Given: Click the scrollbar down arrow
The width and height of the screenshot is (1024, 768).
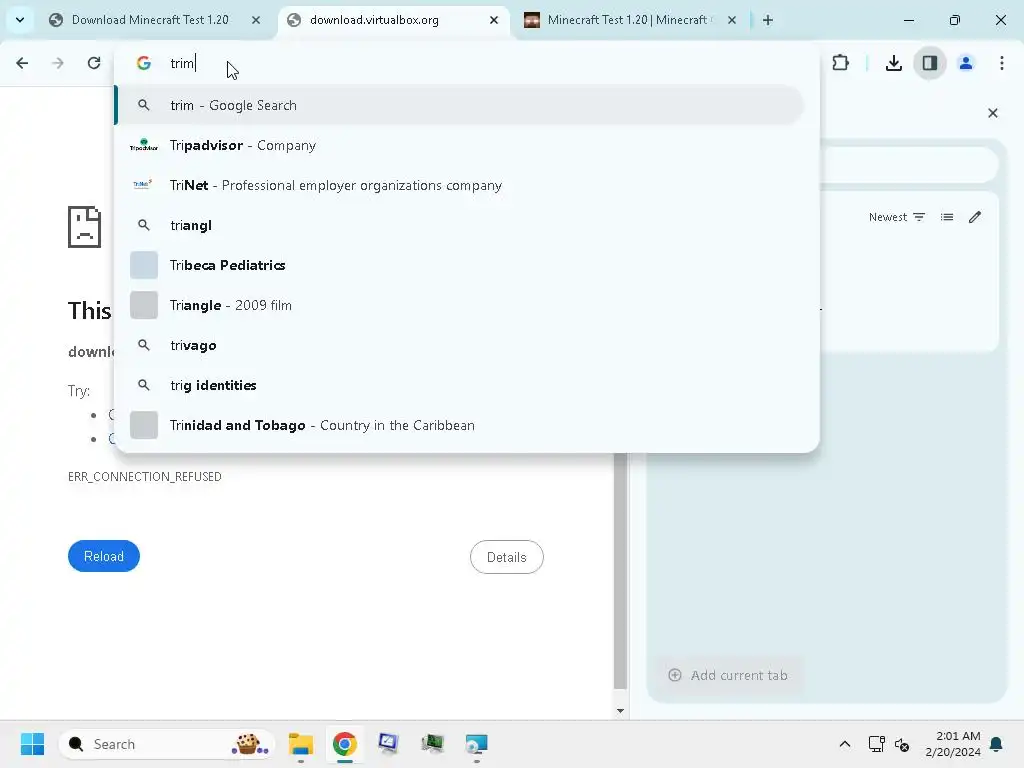Looking at the screenshot, I should 620,711.
